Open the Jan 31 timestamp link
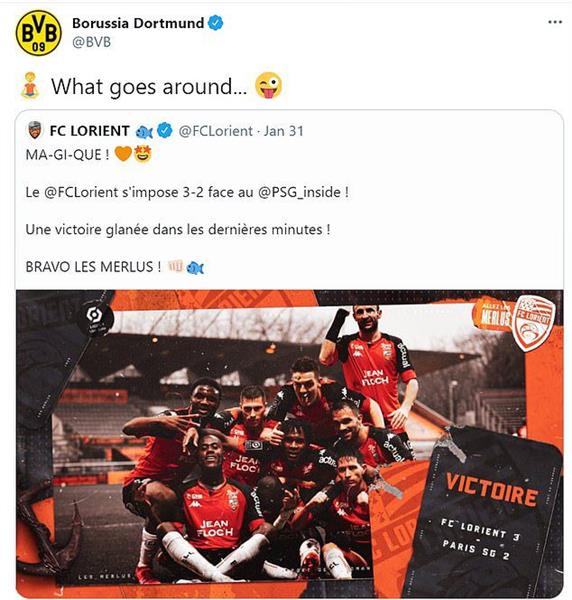 (x=284, y=131)
